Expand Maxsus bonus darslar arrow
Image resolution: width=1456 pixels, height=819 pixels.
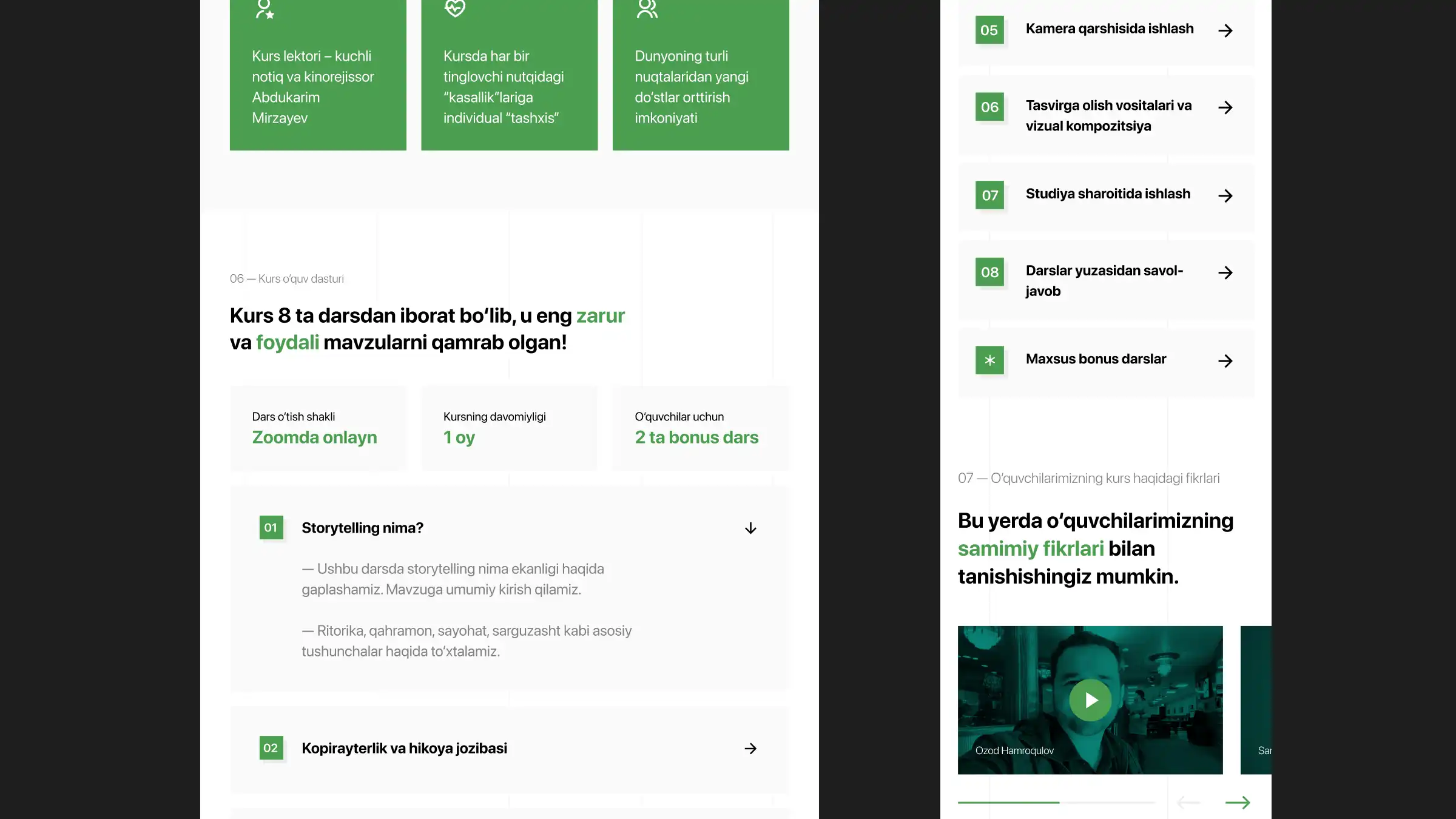1225,361
